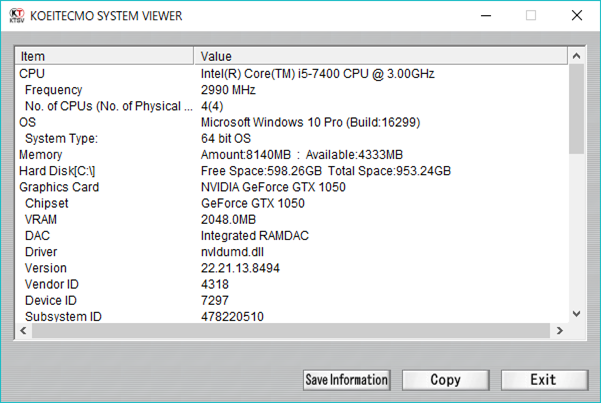Select the Version row label
The image size is (601, 403).
(46, 268)
